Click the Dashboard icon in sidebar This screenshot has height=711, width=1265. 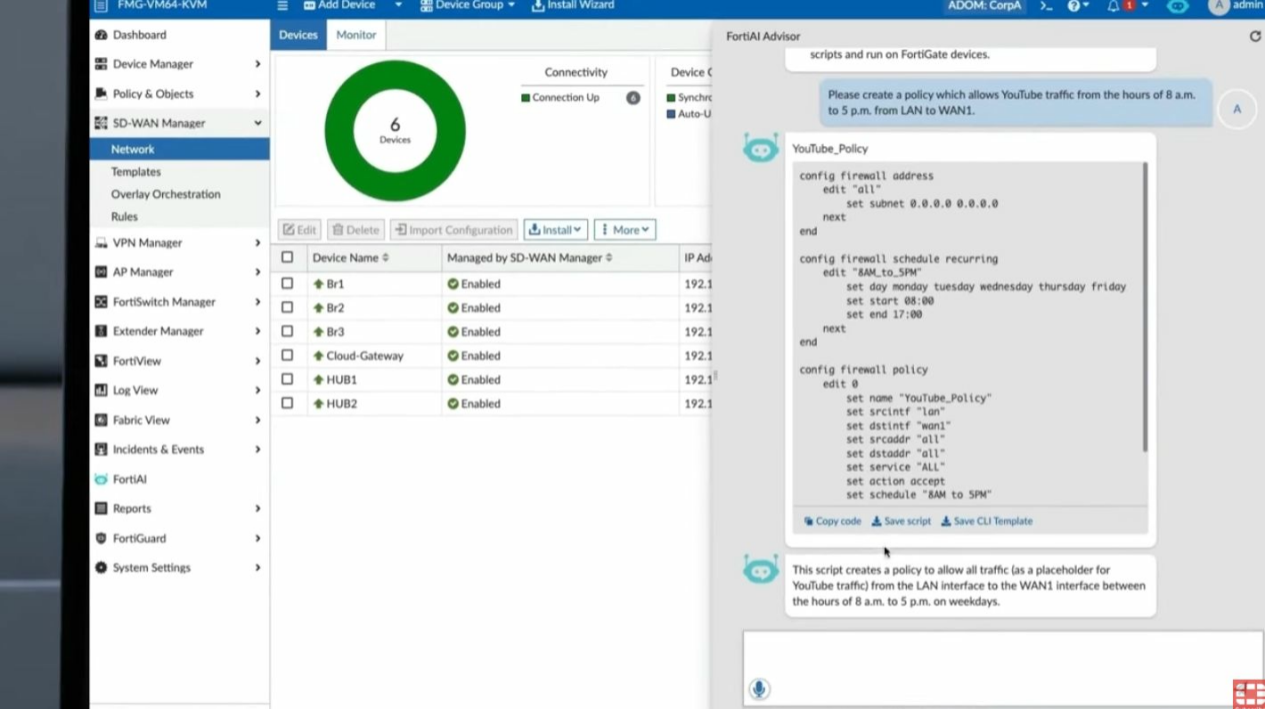[x=101, y=35]
